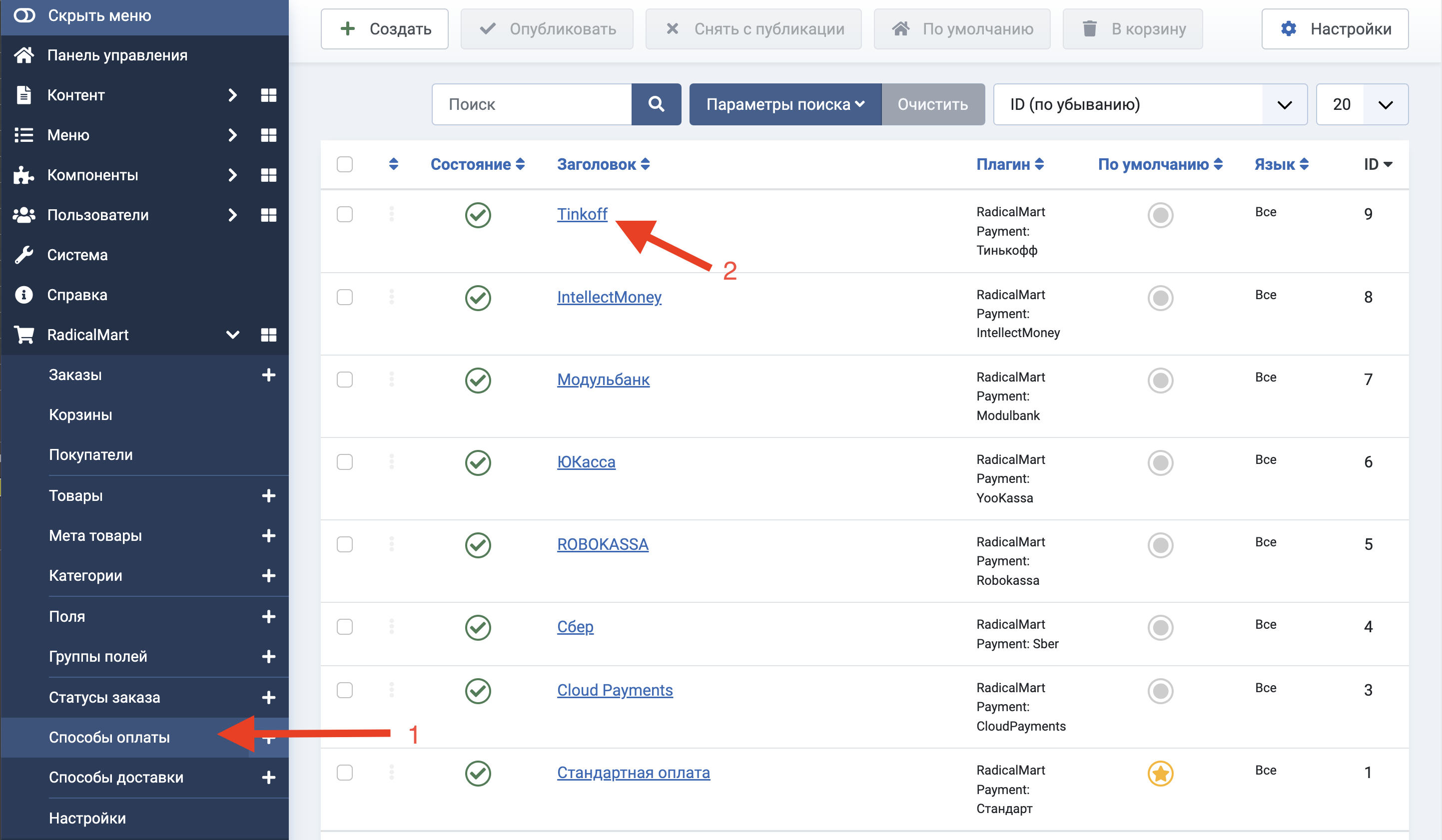The width and height of the screenshot is (1442, 840).
Task: Toggle published state of IntellectMoney row
Action: coord(478,298)
